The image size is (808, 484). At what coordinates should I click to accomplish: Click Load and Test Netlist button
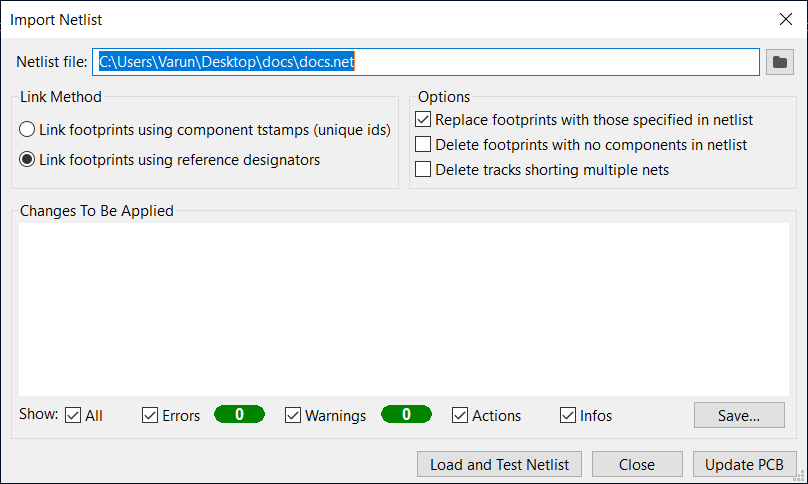[499, 464]
